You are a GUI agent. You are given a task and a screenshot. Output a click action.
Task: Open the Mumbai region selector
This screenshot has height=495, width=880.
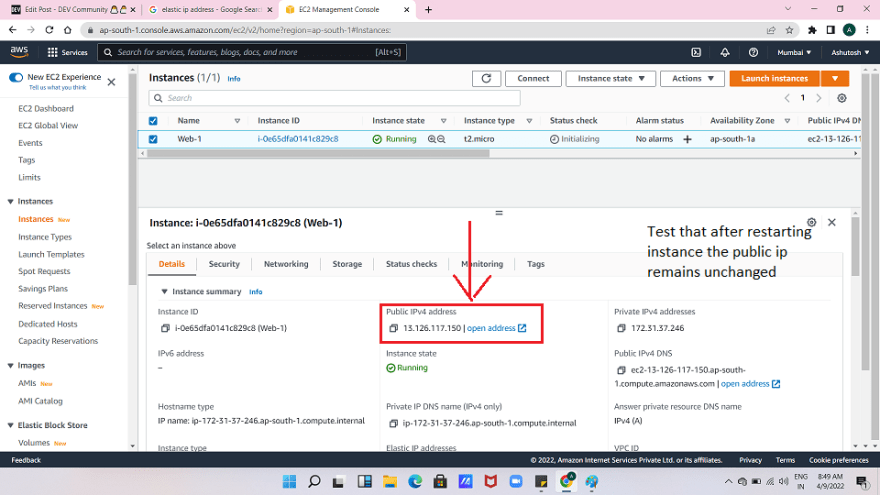[794, 52]
